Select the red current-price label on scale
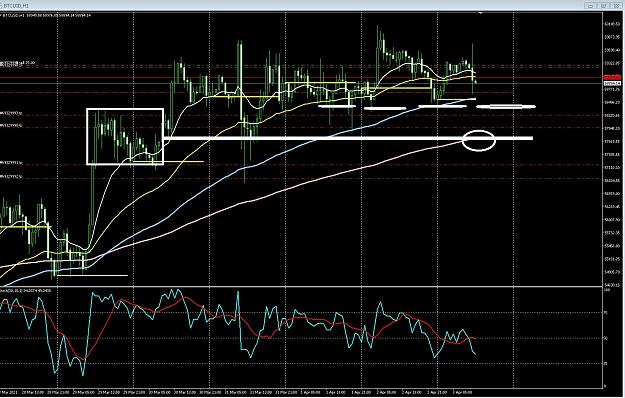Image resolution: width=625 pixels, height=398 pixels. (612, 77)
